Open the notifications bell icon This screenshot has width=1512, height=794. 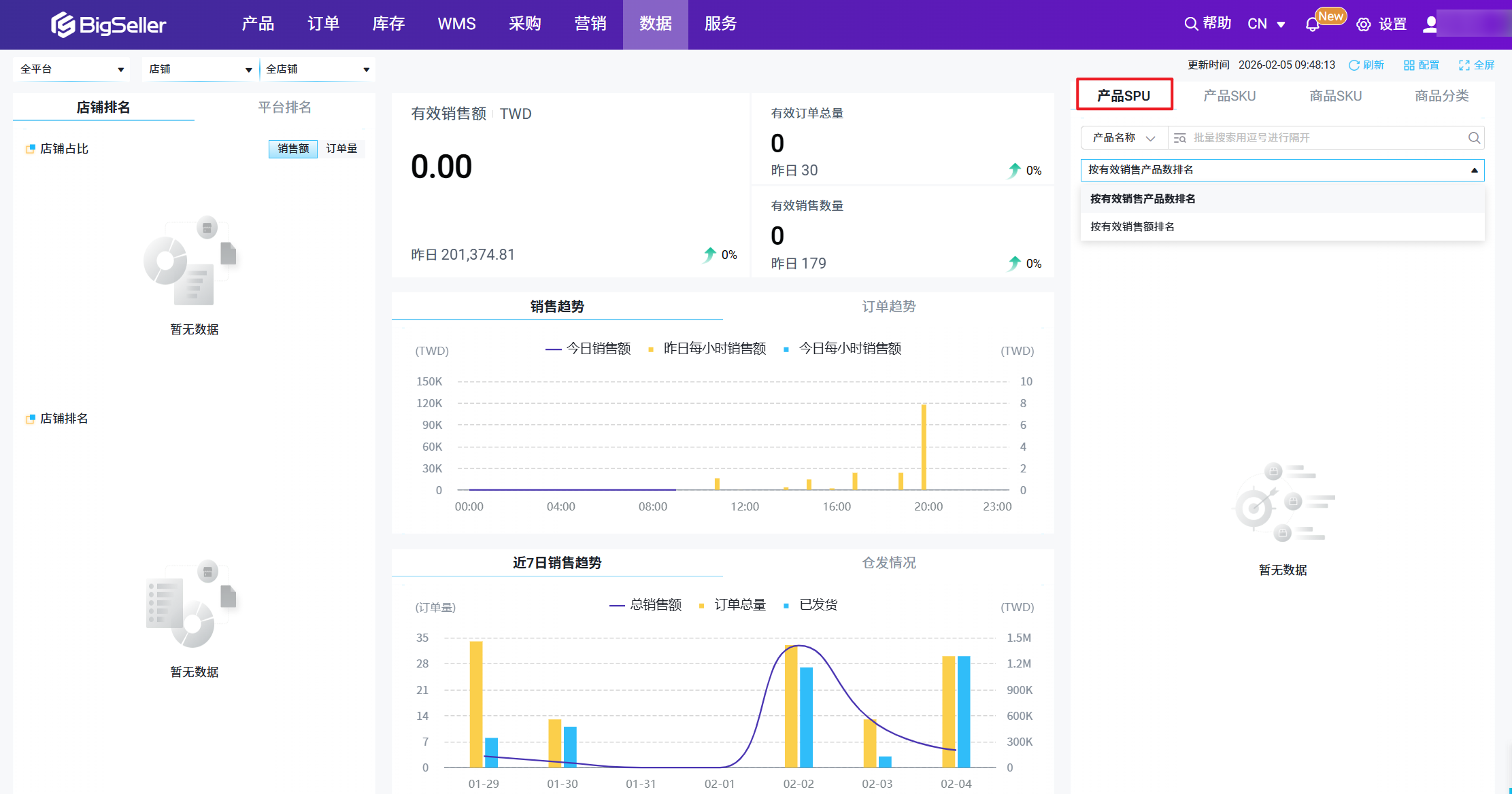pyautogui.click(x=1312, y=24)
